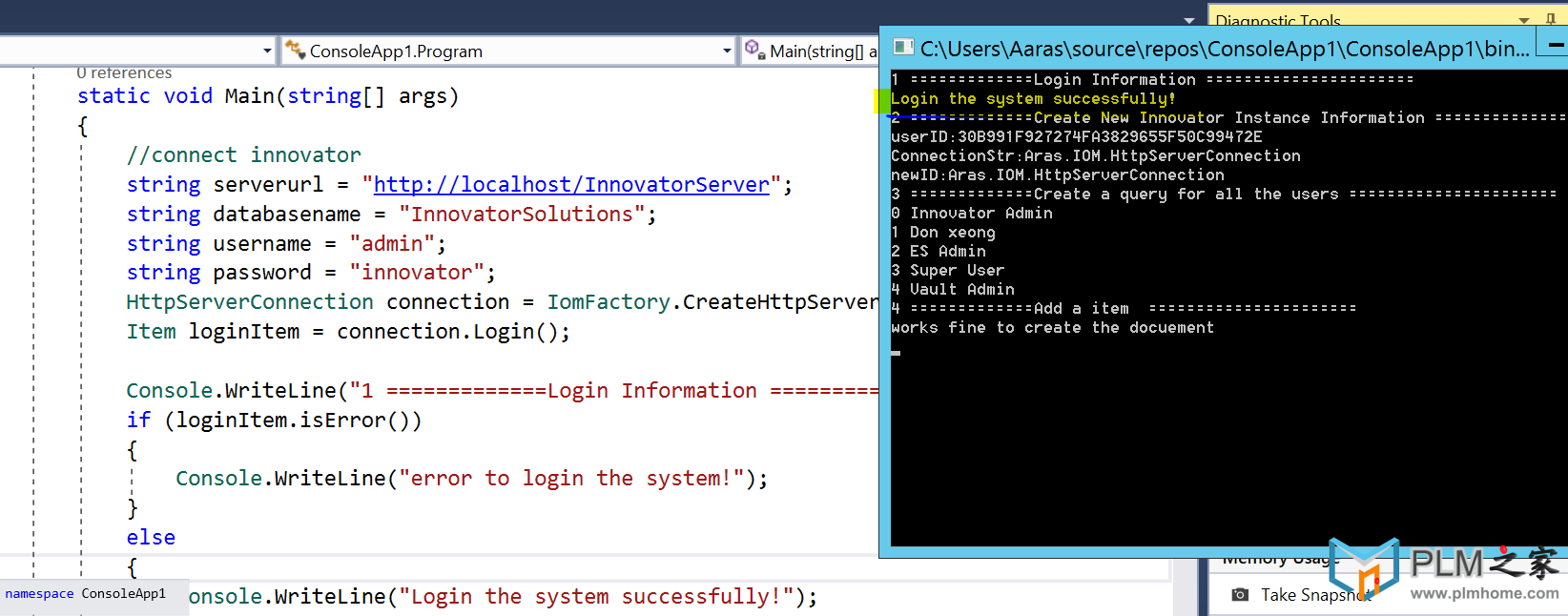Screen dimensions: 1568x616
Task: Click Console.WriteLine Login Information code line
Action: (502, 391)
